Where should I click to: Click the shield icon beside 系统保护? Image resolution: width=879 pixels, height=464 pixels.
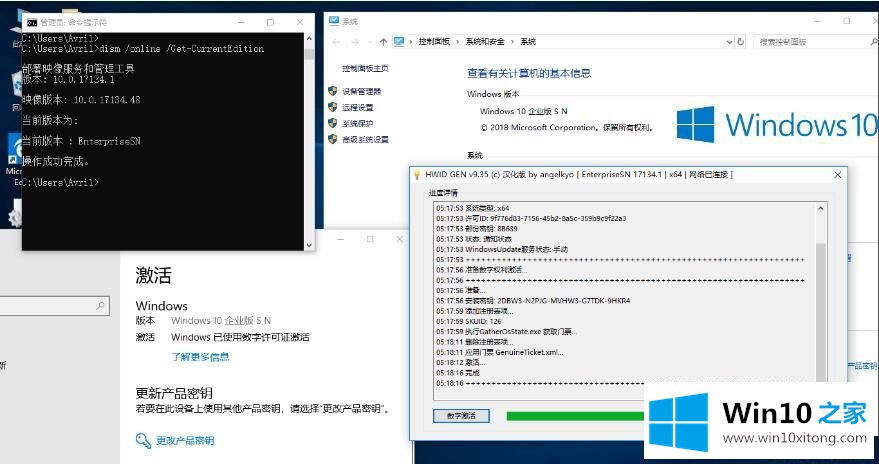(332, 123)
